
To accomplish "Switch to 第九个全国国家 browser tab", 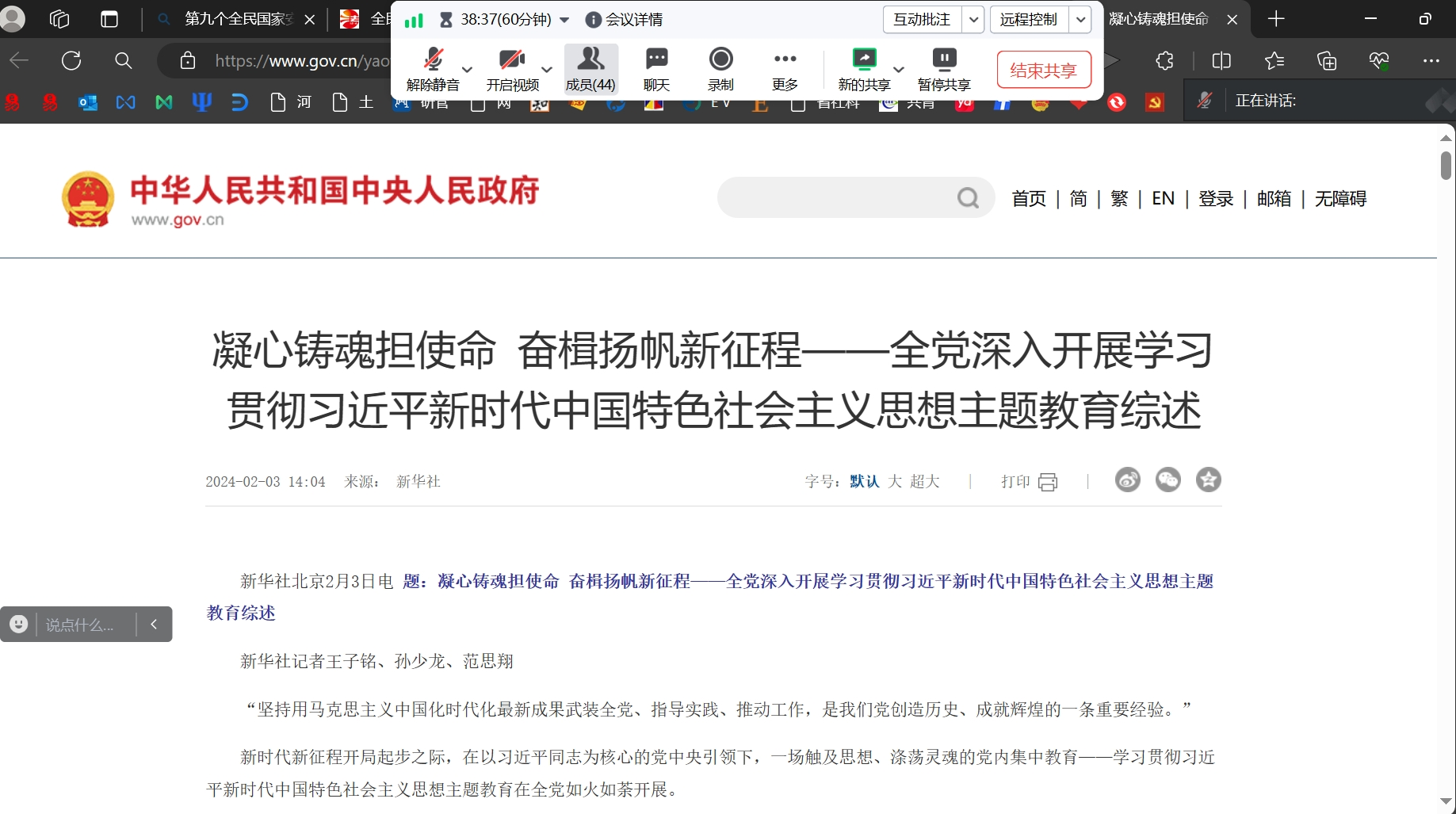I will (237, 19).
